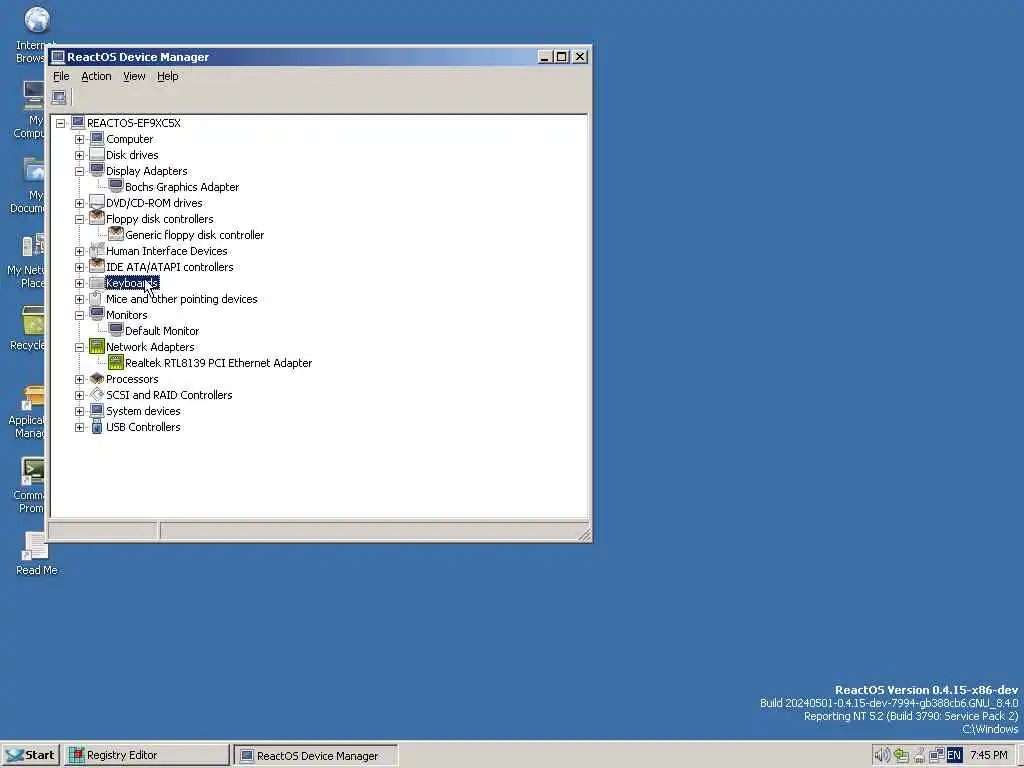Screen dimensions: 1024x768
Task: Click the USB Controllers category icon
Action: pyautogui.click(x=97, y=426)
